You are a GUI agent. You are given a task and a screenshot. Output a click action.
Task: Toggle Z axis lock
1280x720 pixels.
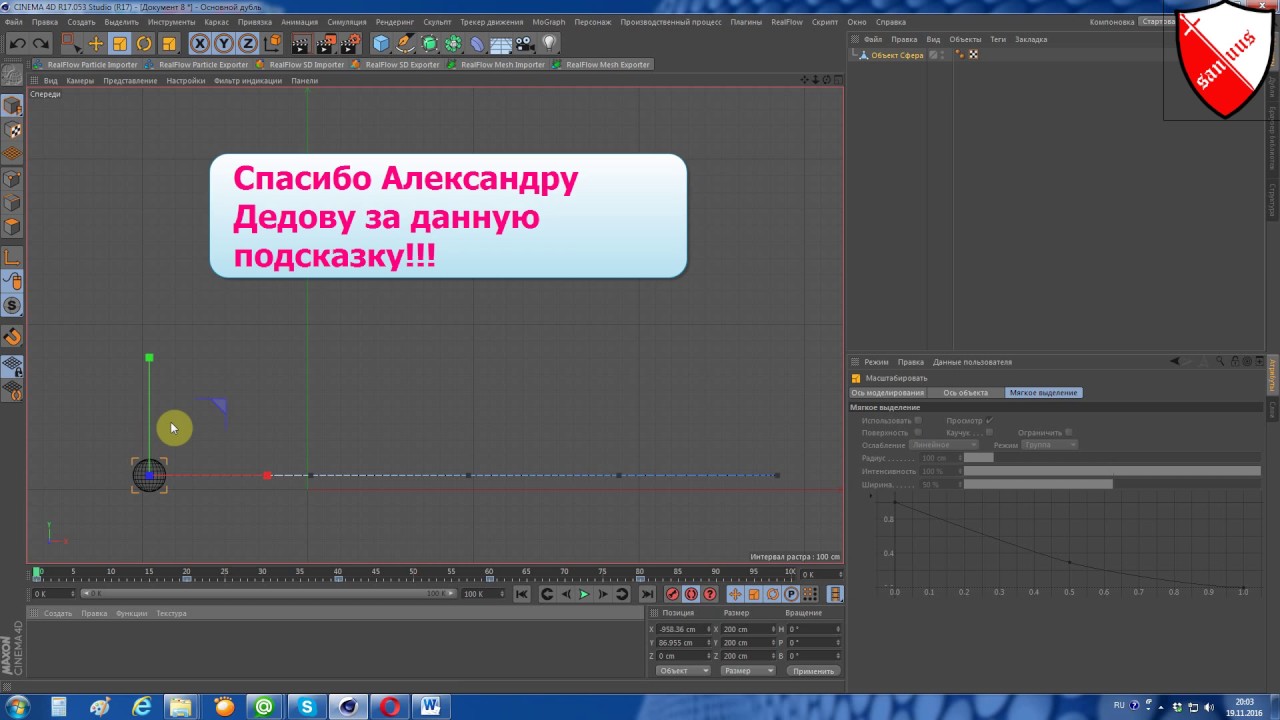pos(247,43)
